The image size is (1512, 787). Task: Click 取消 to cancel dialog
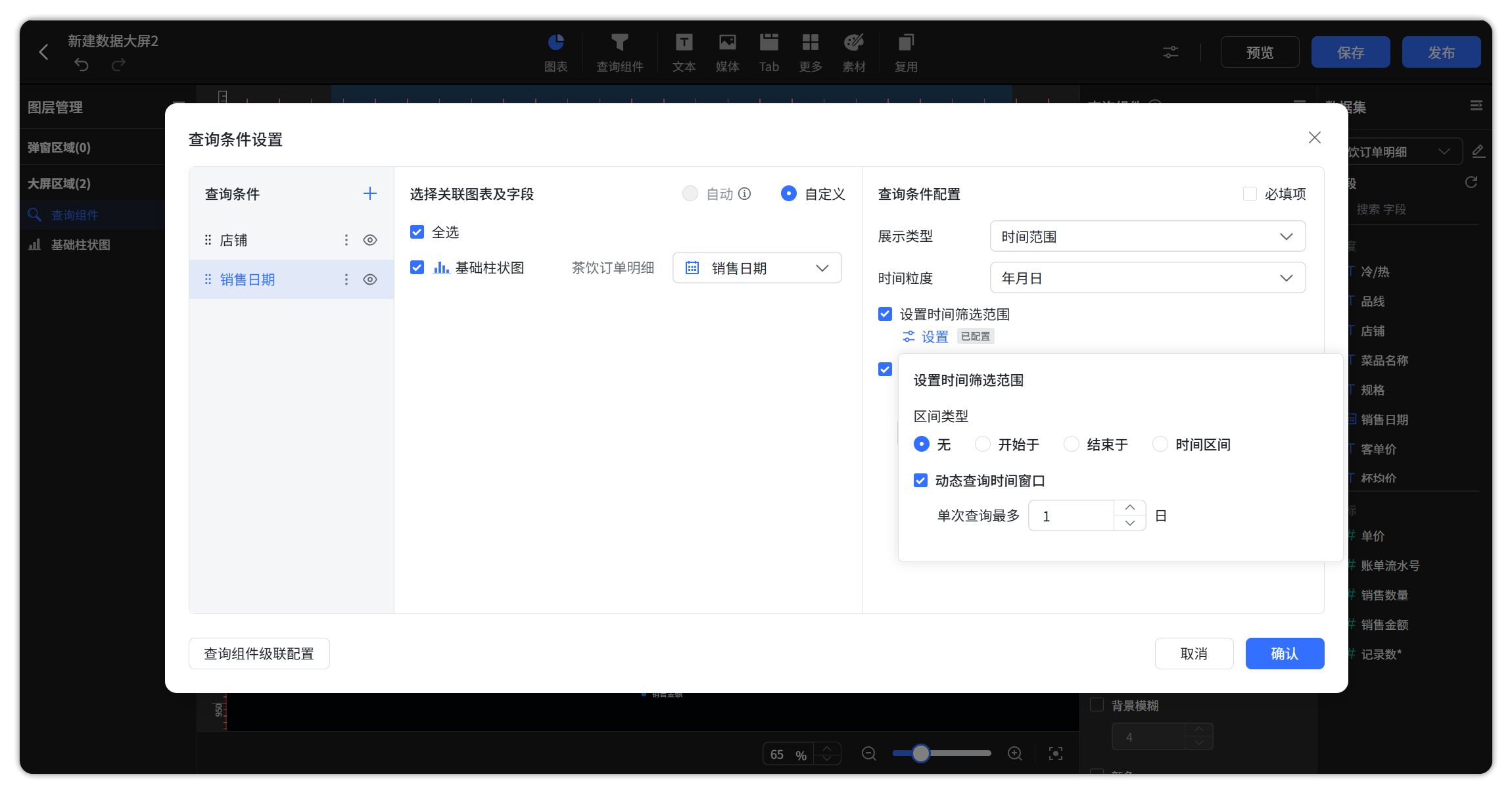point(1194,653)
